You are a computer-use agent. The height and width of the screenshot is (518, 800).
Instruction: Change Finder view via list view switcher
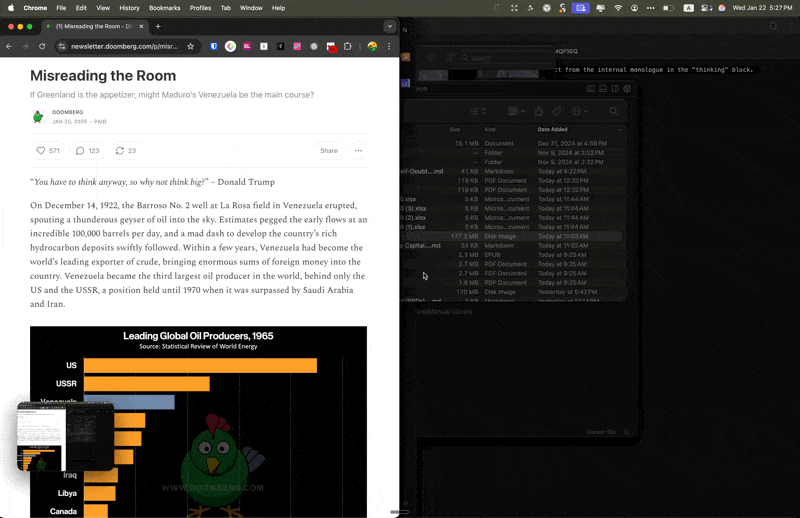pos(478,111)
